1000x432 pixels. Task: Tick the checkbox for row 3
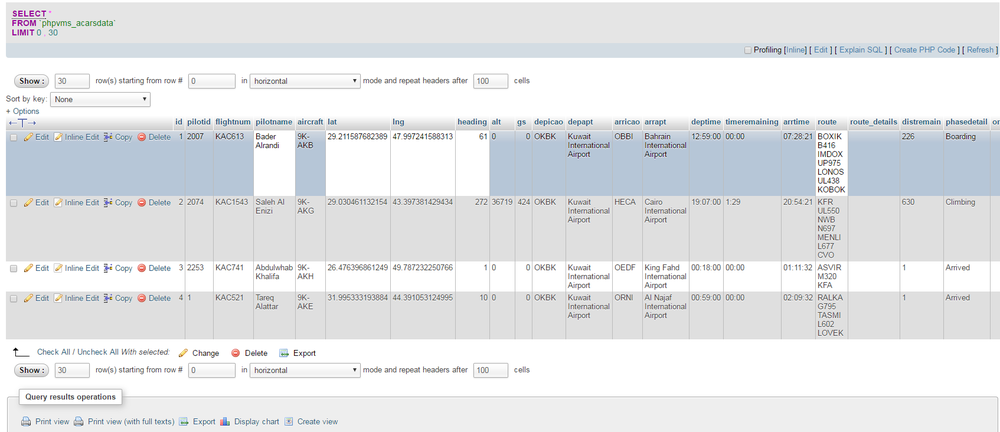[x=13, y=268]
